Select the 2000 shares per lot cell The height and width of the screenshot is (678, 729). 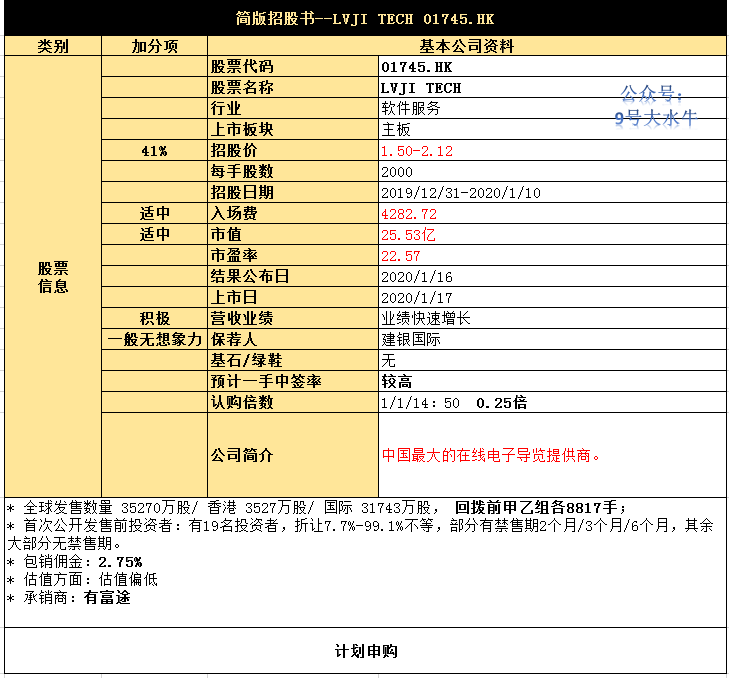pos(552,172)
